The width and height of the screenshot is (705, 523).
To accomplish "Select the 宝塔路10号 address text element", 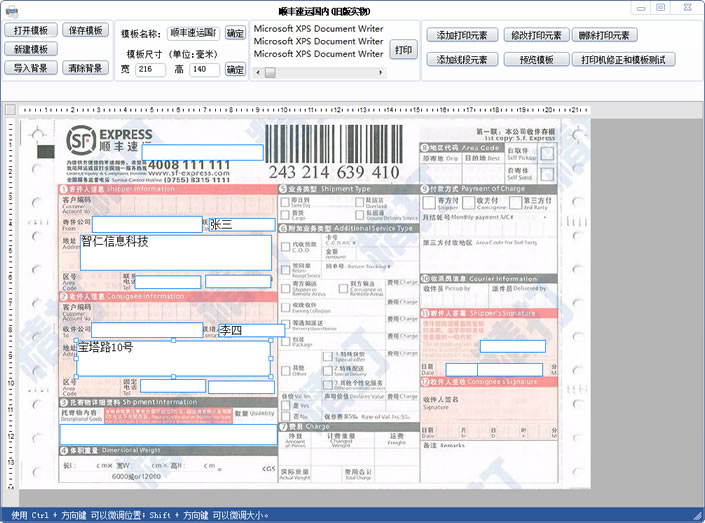I will click(174, 358).
